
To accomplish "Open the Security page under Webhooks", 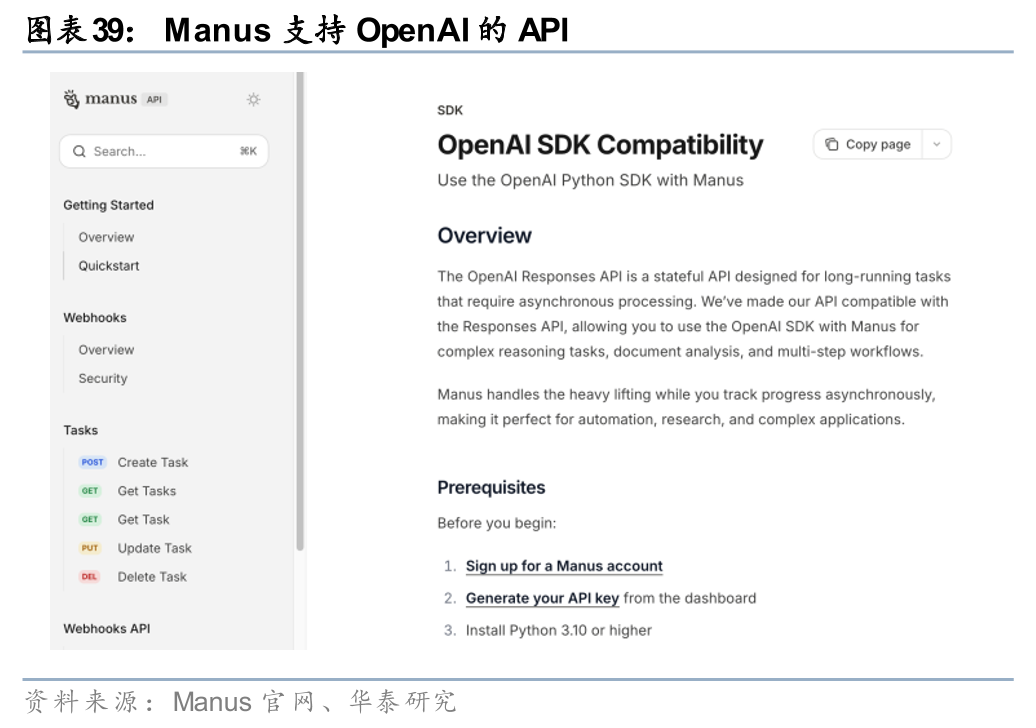I will [103, 379].
